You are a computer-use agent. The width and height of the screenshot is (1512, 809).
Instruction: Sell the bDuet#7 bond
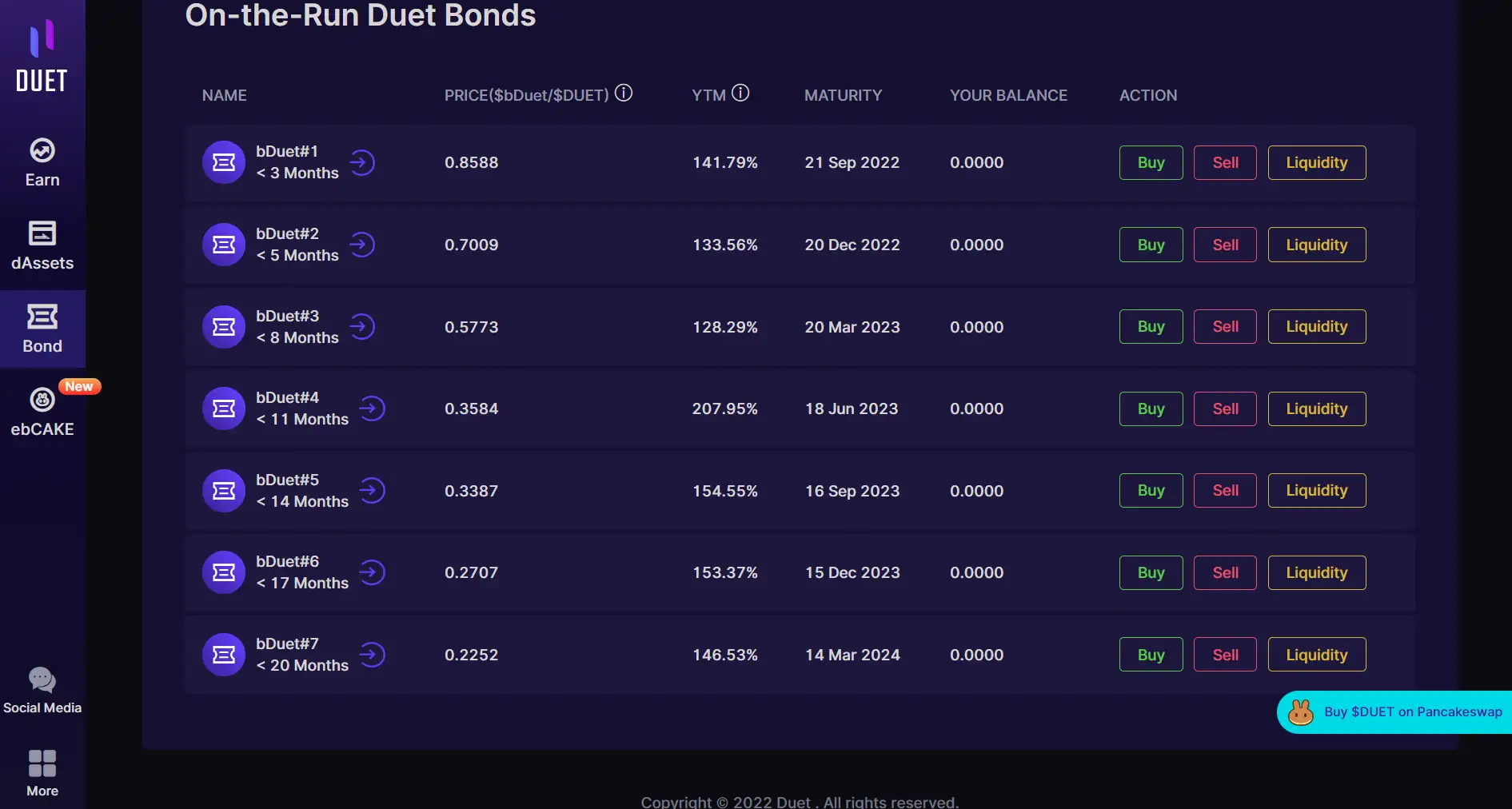click(1225, 655)
